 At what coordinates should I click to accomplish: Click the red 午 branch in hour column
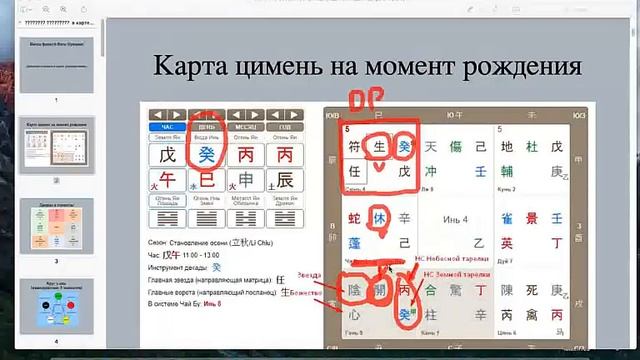tap(168, 180)
